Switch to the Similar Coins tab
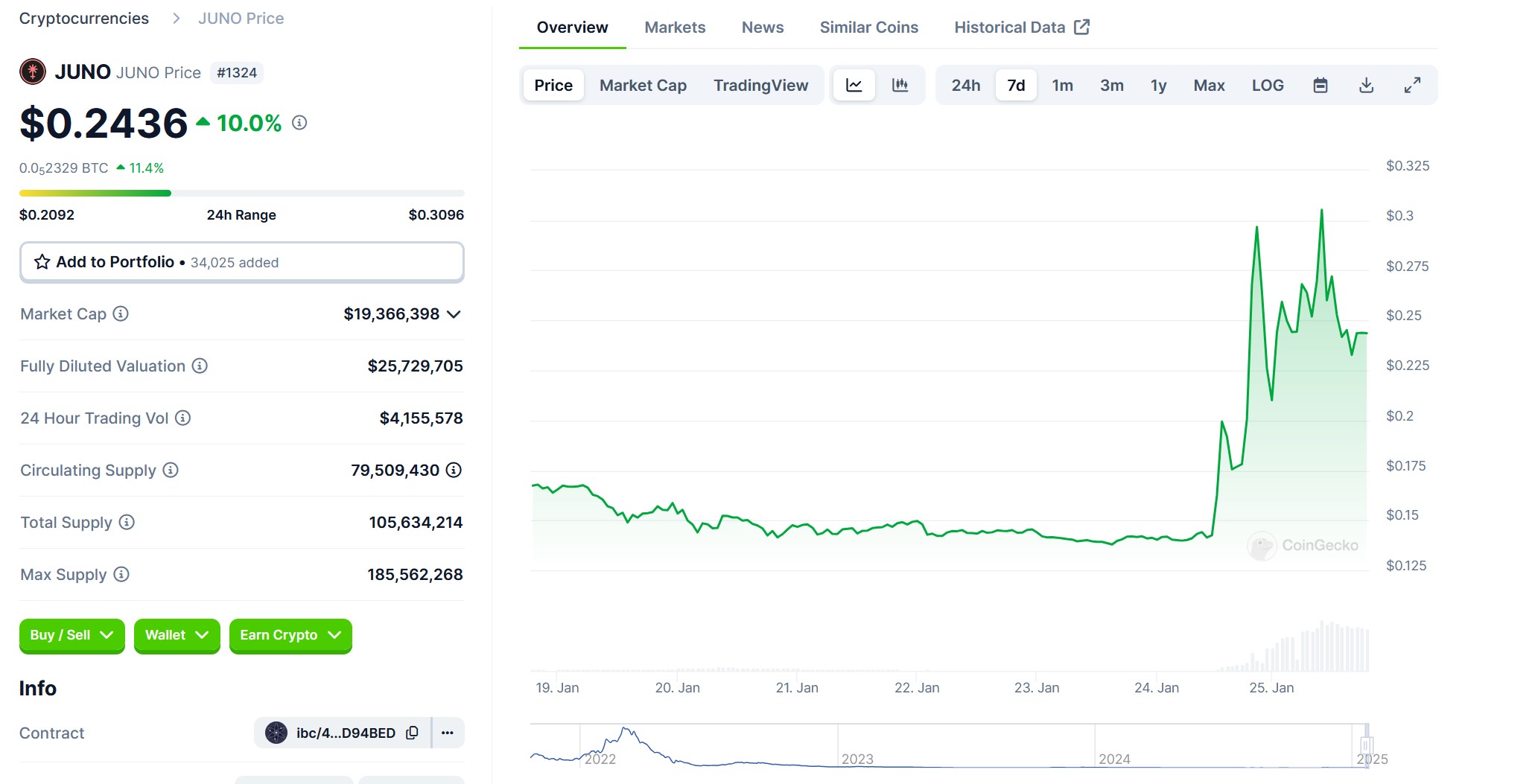The image size is (1535, 784). tap(869, 27)
